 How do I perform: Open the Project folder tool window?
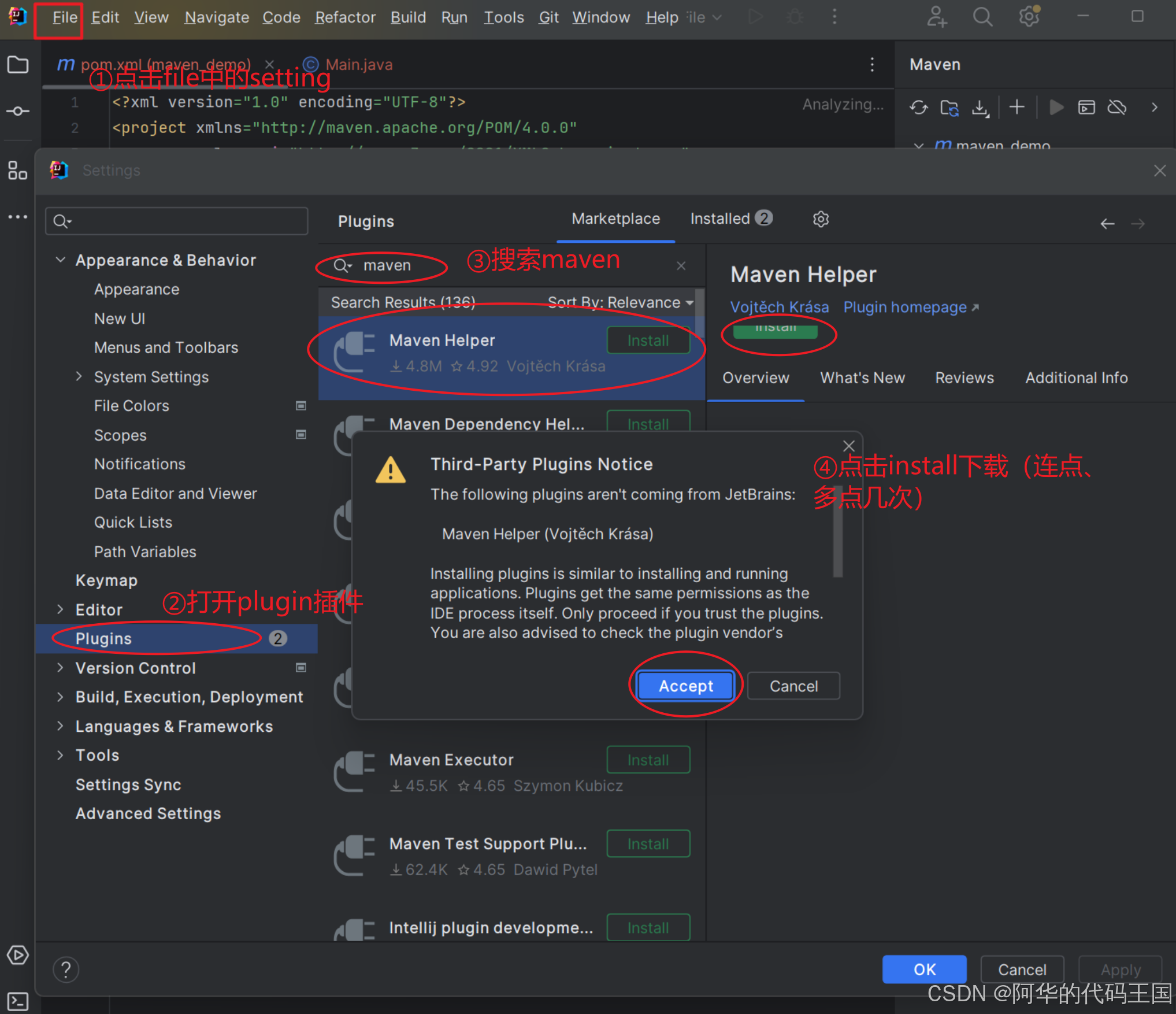(x=18, y=65)
